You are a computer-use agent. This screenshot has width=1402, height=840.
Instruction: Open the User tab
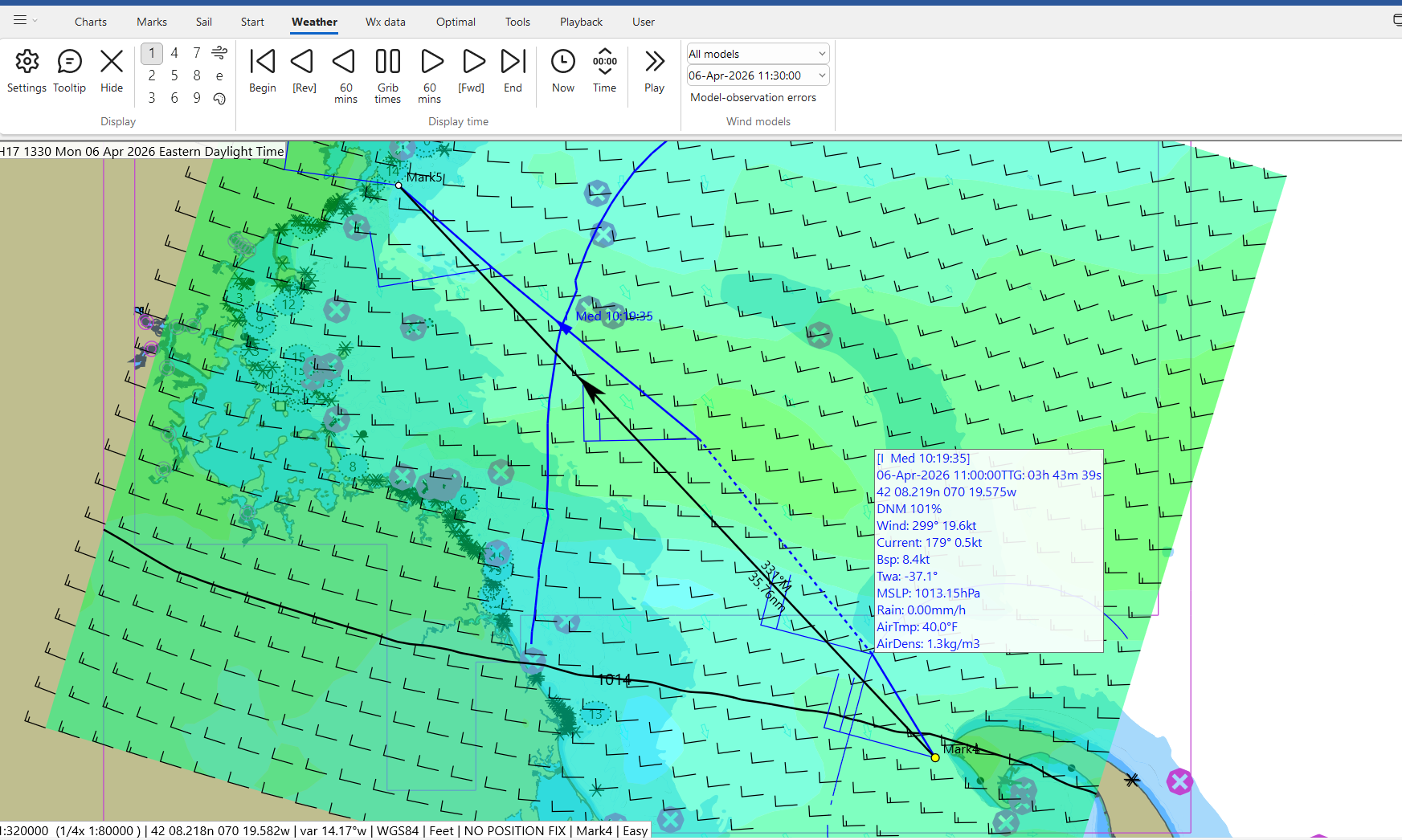pyautogui.click(x=643, y=22)
